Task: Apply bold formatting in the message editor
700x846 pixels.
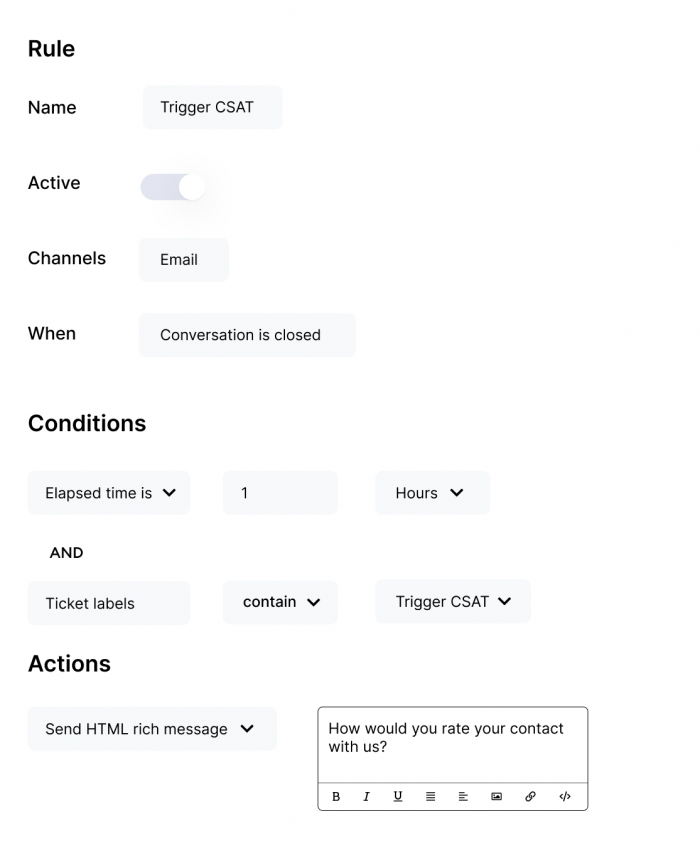Action: pos(336,796)
